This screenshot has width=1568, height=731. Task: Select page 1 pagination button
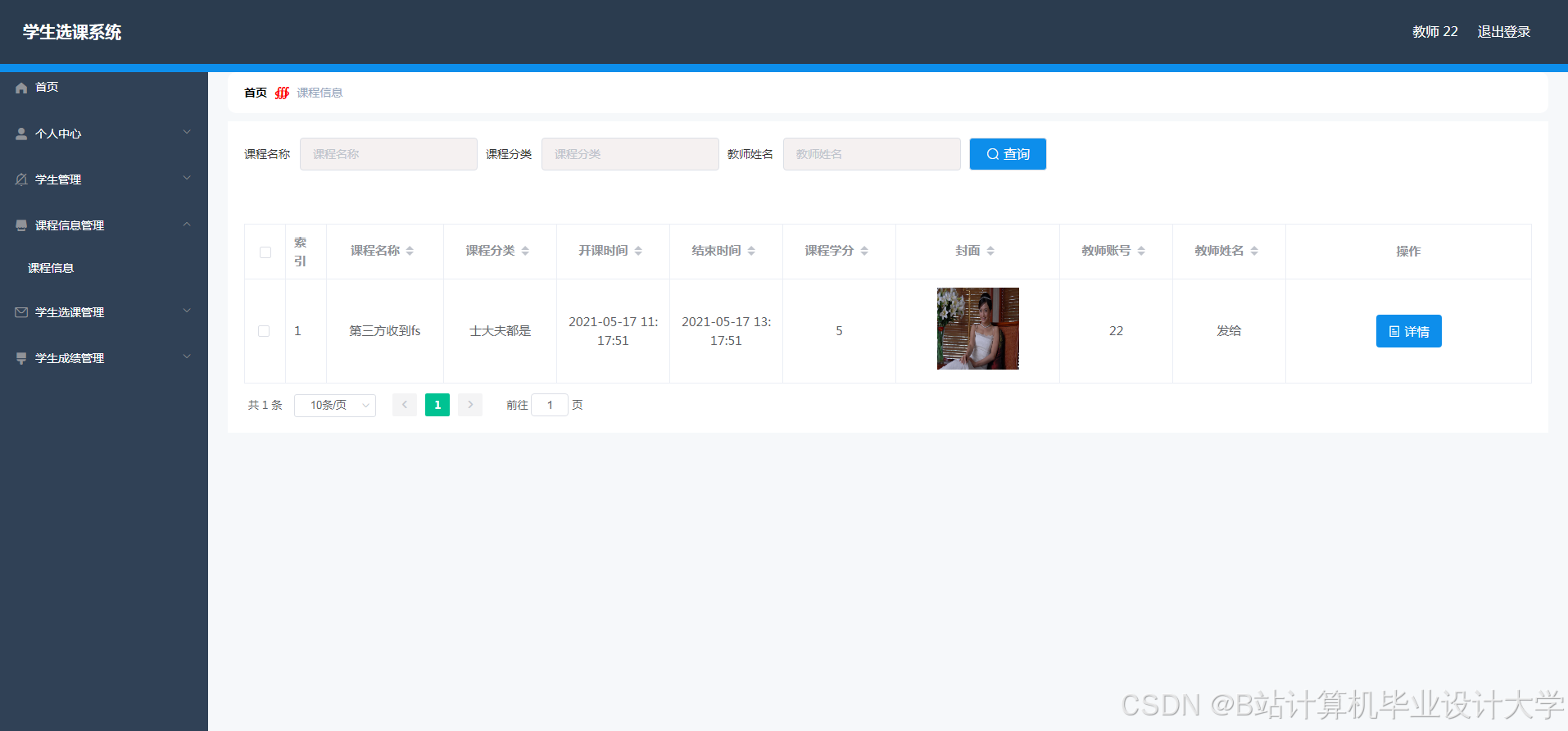(x=437, y=405)
